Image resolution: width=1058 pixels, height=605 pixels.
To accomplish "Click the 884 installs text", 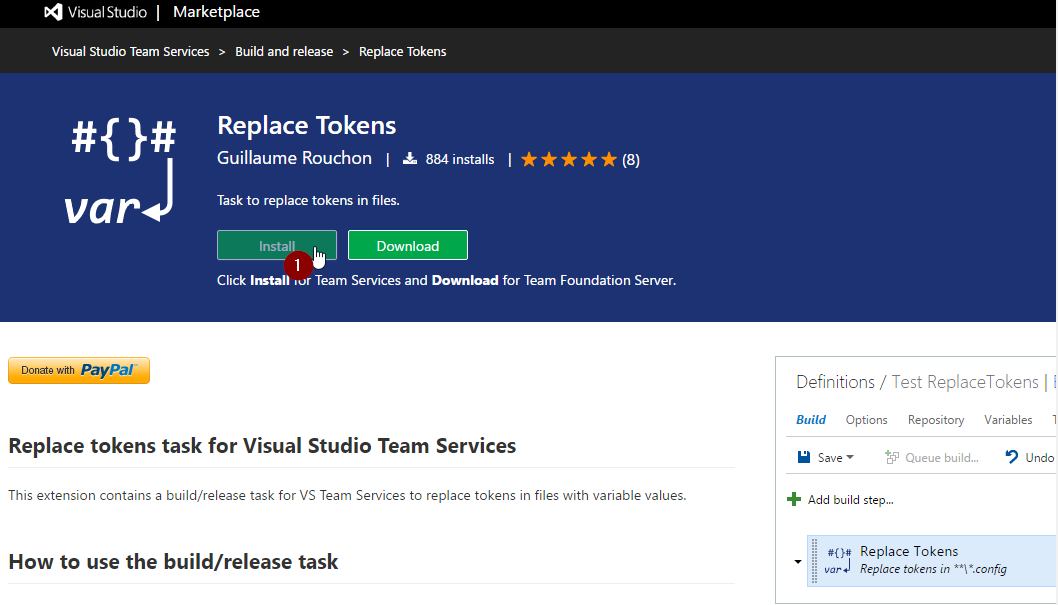I will tap(460, 159).
